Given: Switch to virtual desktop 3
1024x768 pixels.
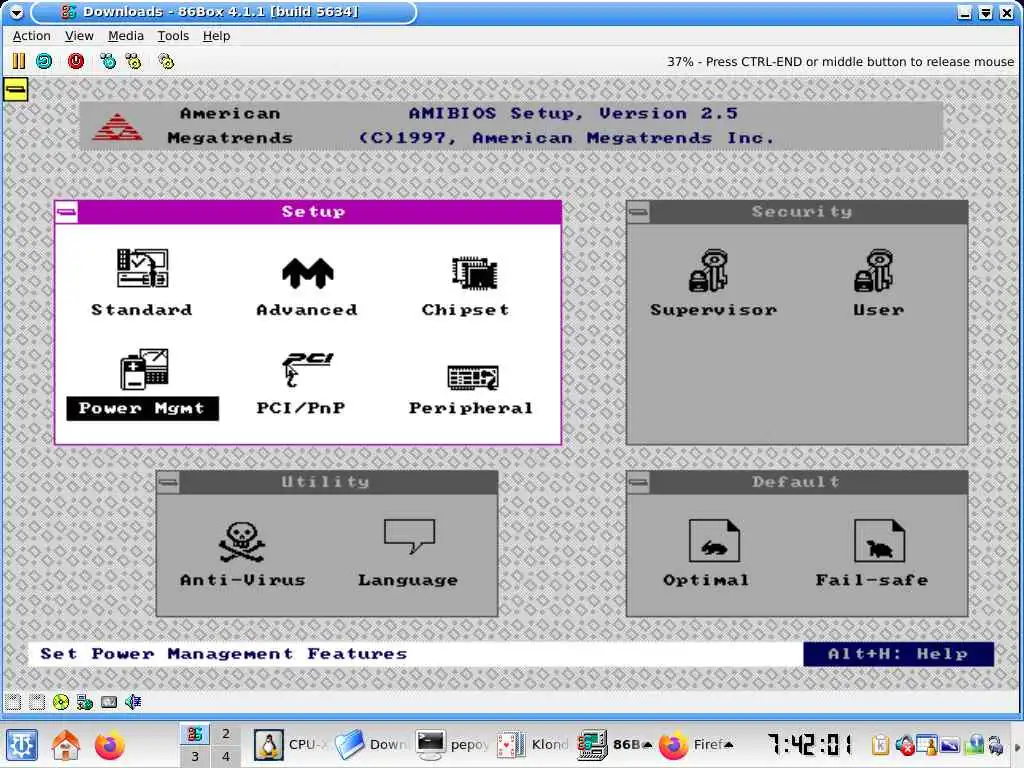Looking at the screenshot, I should tap(195, 756).
